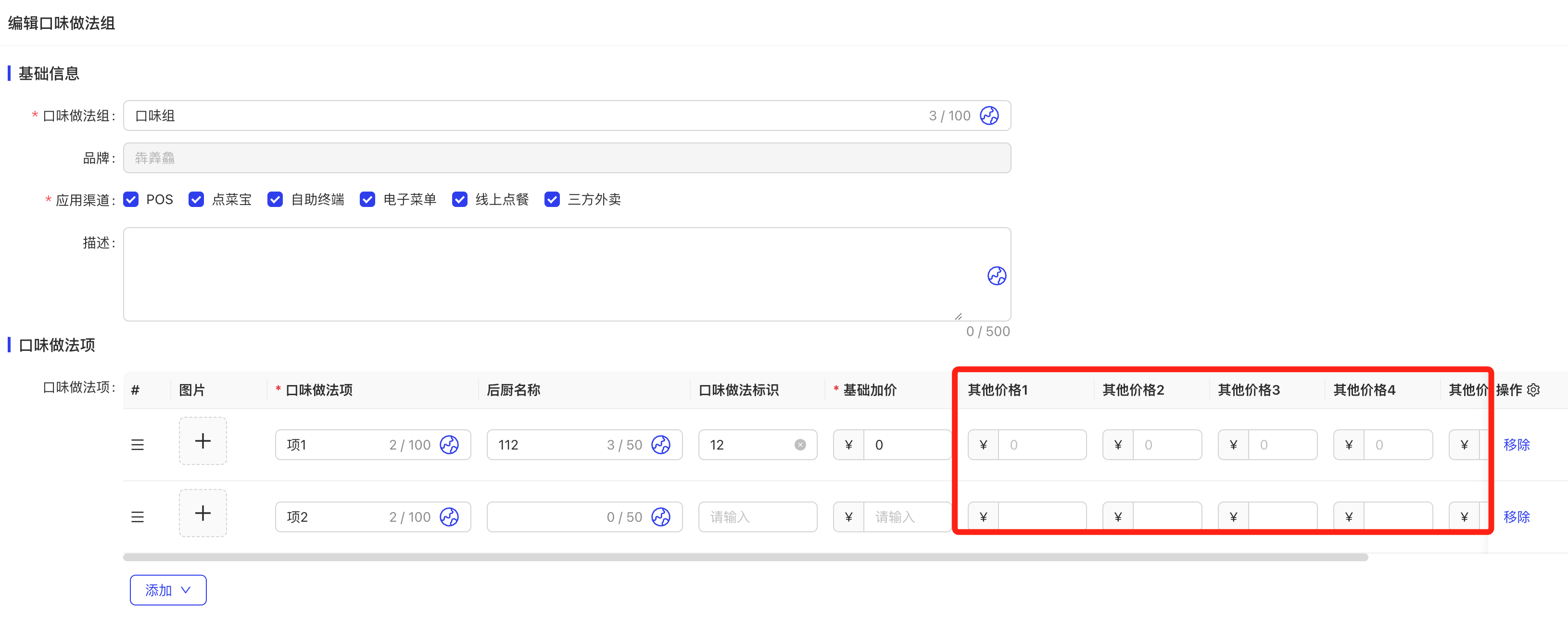1568x618 pixels.
Task: Click globe icon in 项1 flavor item field
Action: (449, 445)
